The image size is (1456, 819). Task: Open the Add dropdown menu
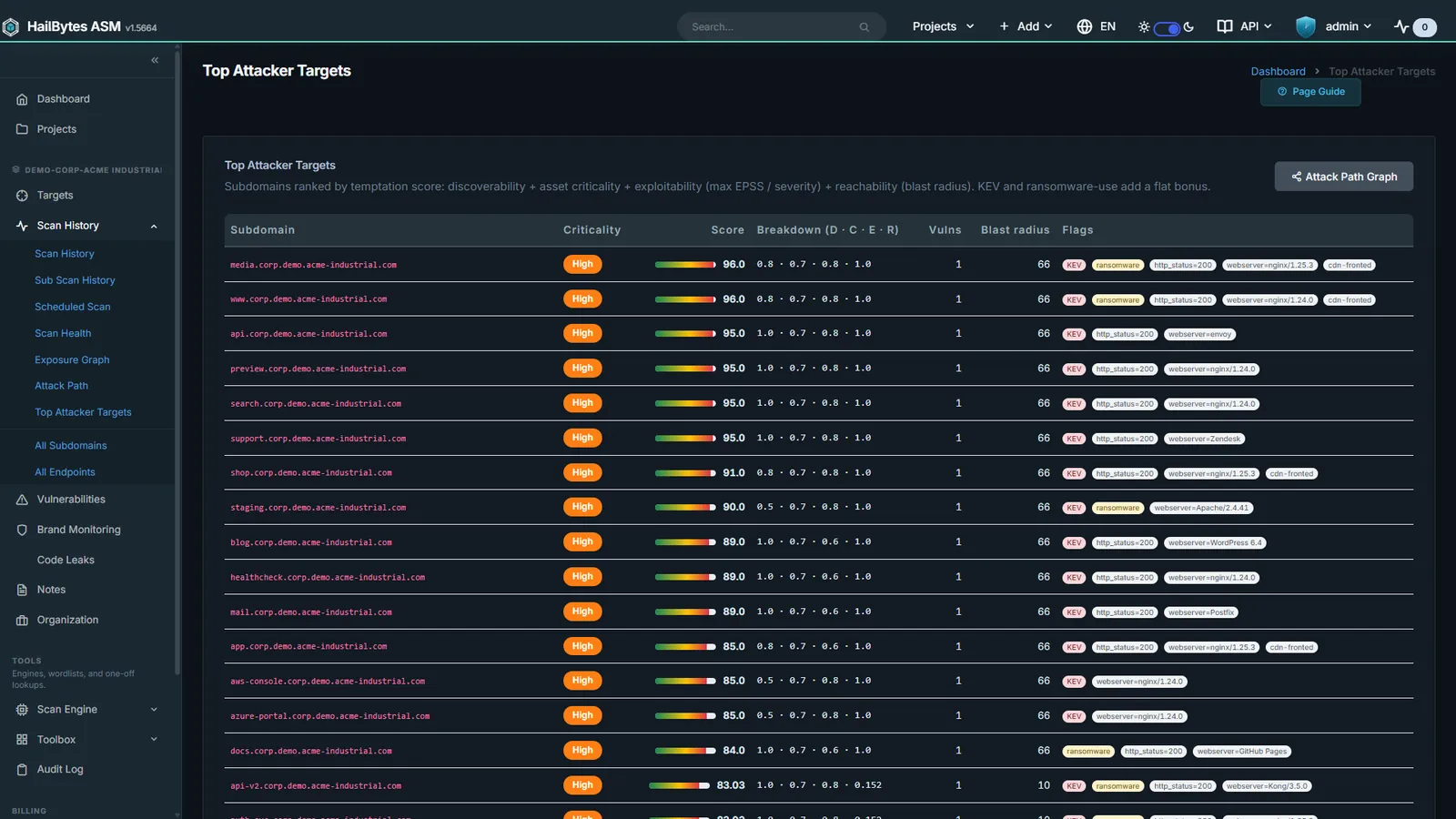point(1026,26)
